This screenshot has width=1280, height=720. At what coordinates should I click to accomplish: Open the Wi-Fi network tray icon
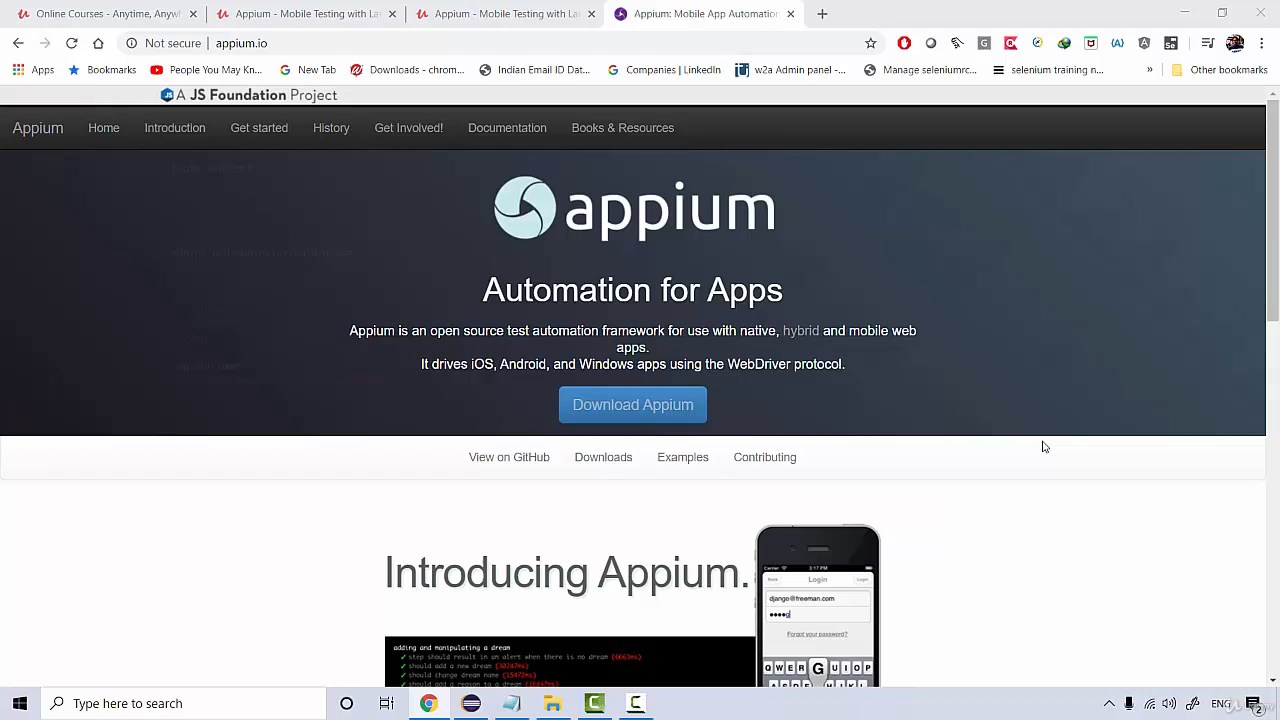[1150, 704]
